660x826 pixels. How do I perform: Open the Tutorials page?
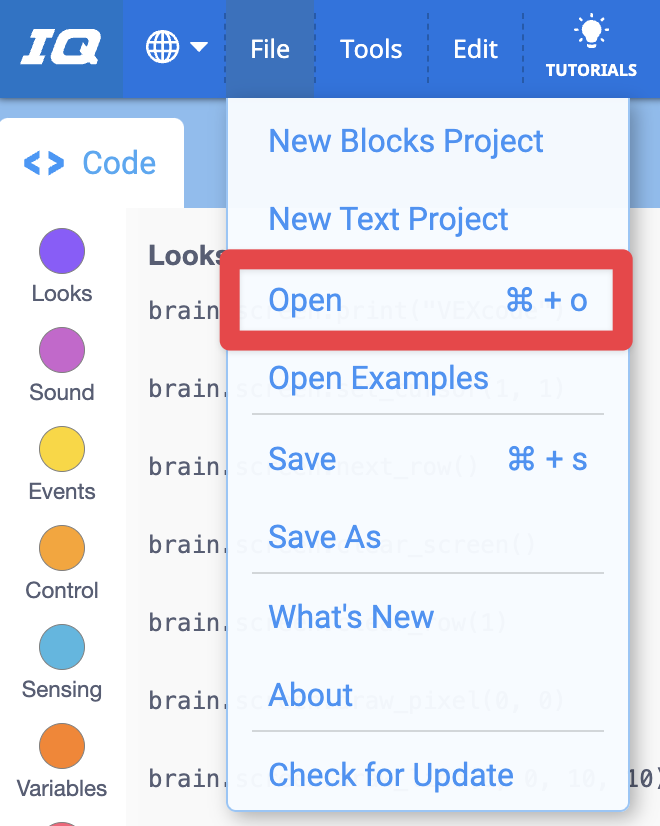pyautogui.click(x=591, y=48)
